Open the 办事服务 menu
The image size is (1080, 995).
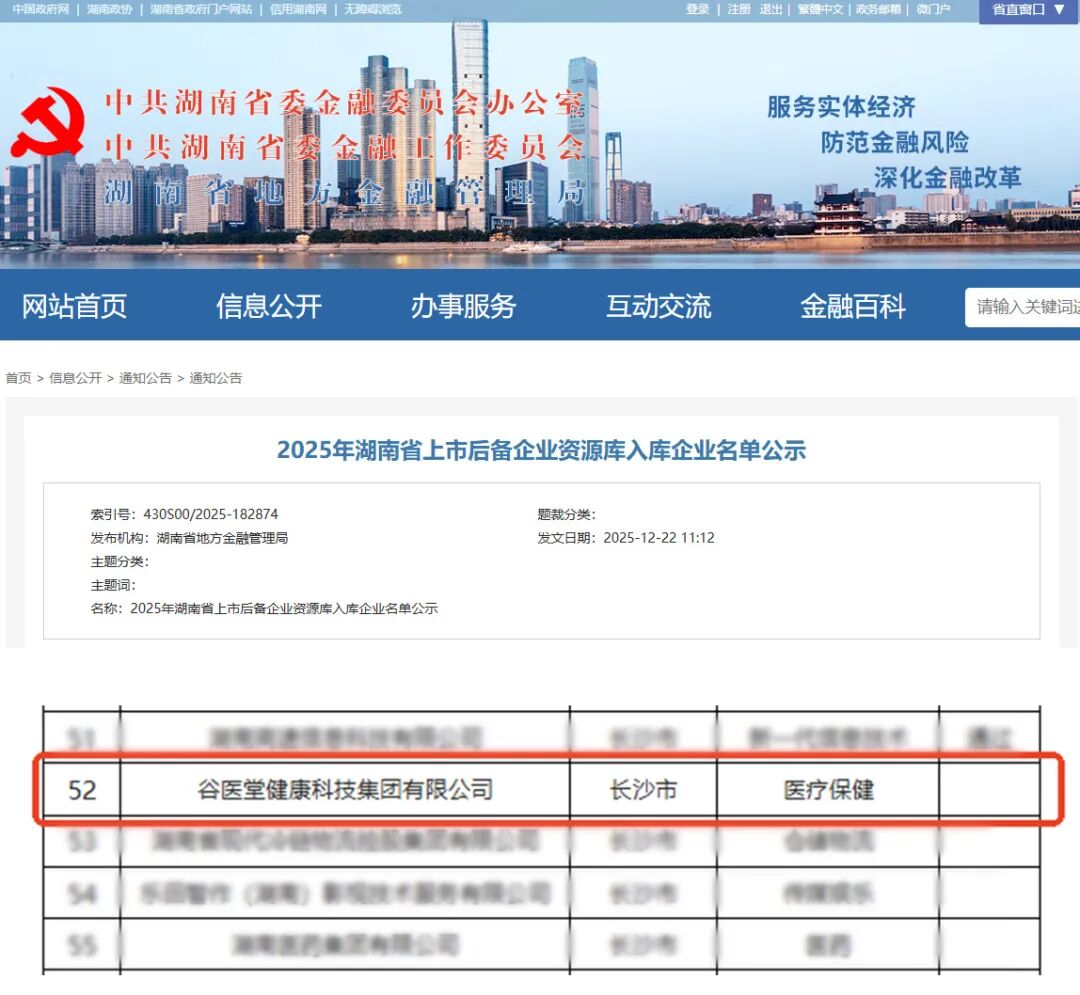click(x=463, y=306)
